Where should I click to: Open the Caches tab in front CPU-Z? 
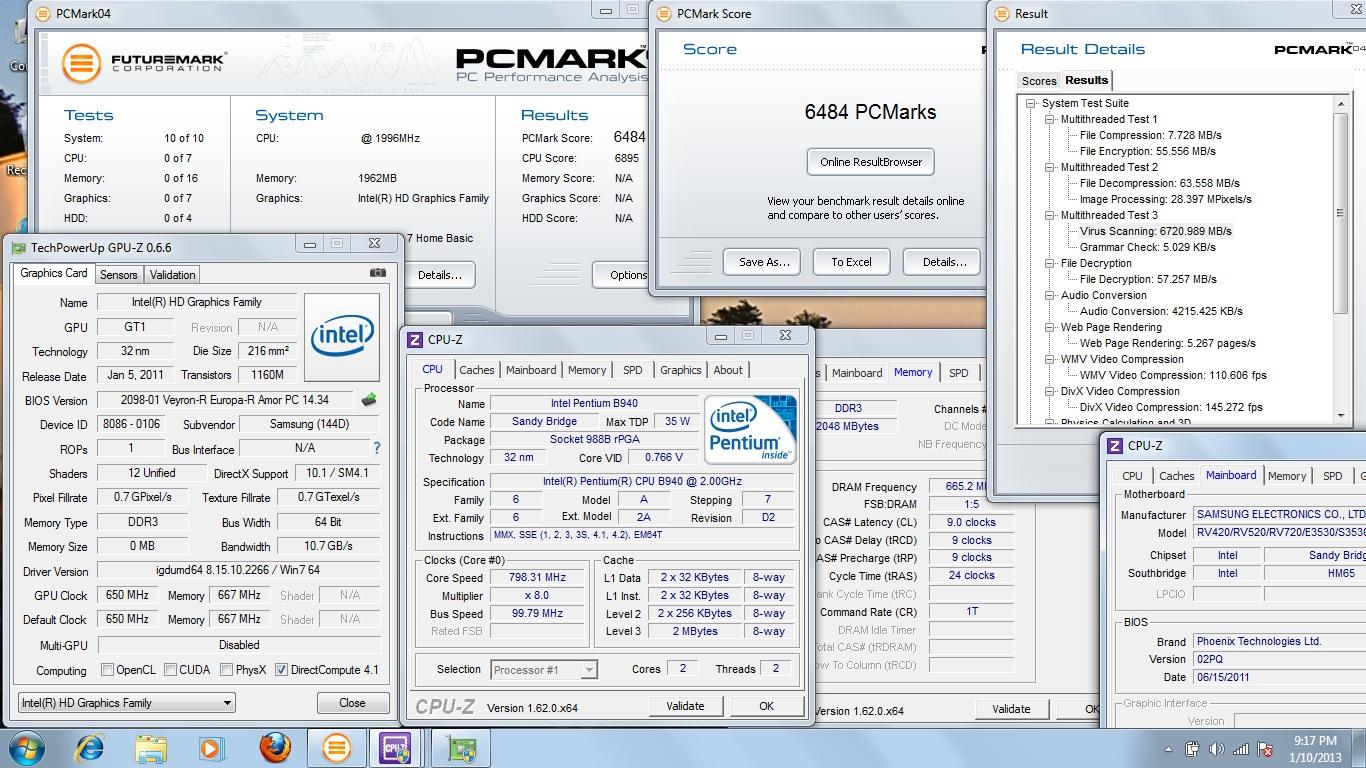[x=477, y=370]
